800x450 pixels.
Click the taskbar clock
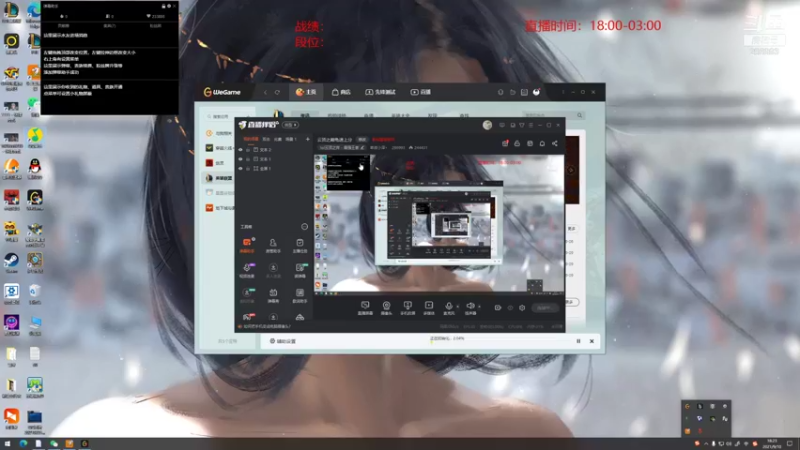click(x=771, y=443)
